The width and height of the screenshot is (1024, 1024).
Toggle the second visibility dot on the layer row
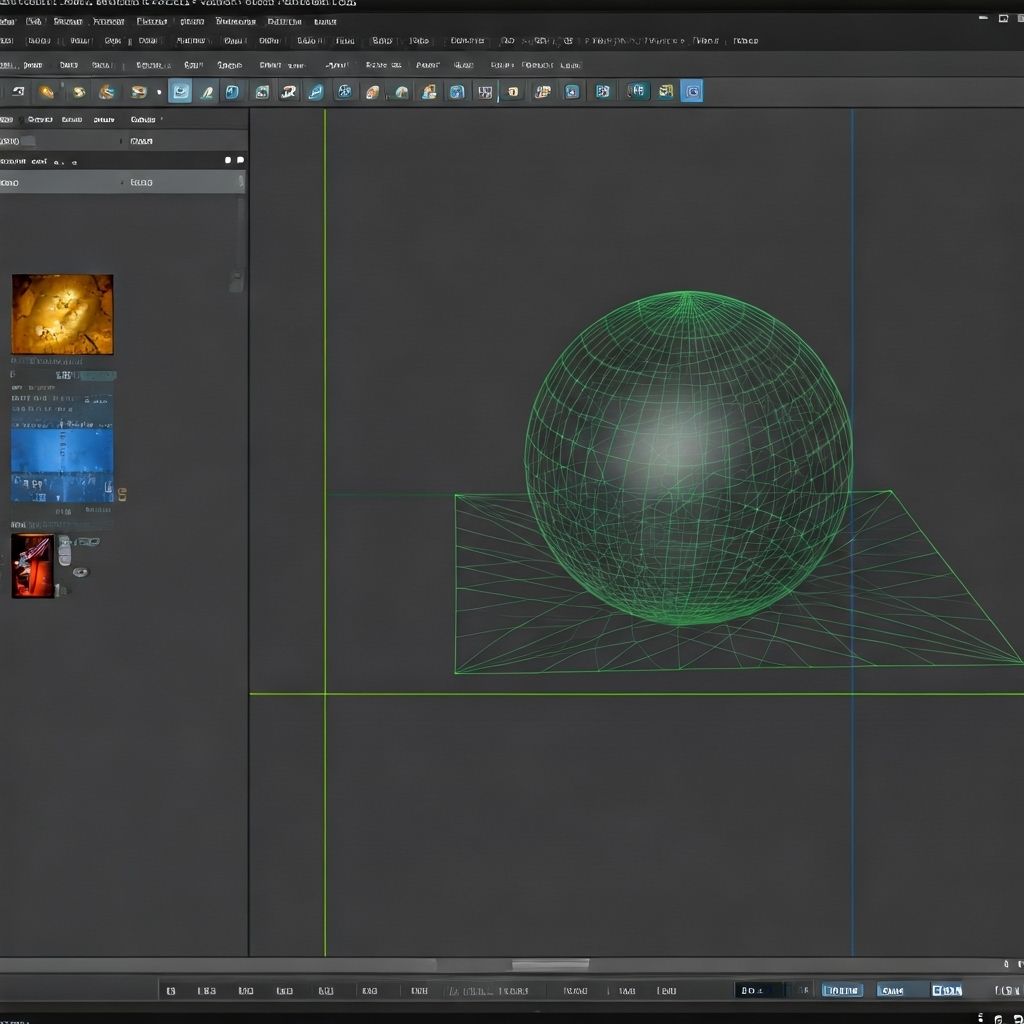241,159
